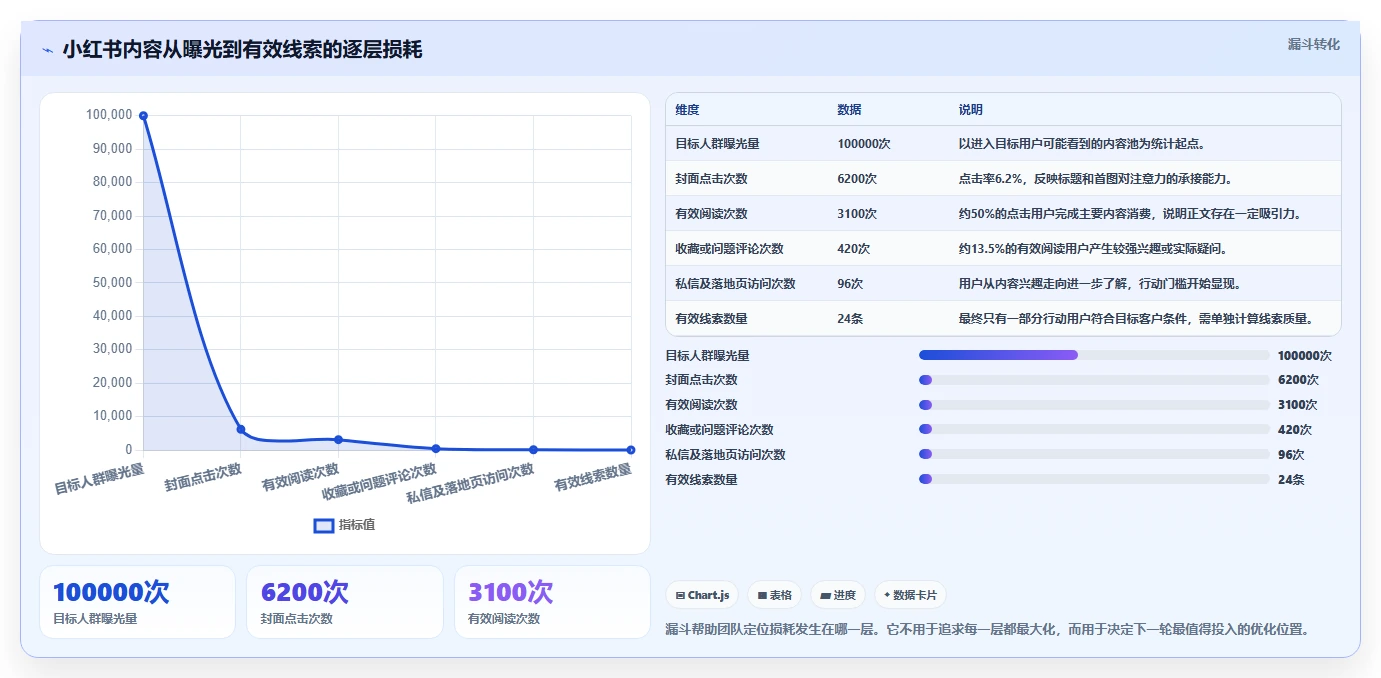Click the 24条 value beside the last progress bar
Viewport: 1381px width, 678px height.
pos(1291,480)
